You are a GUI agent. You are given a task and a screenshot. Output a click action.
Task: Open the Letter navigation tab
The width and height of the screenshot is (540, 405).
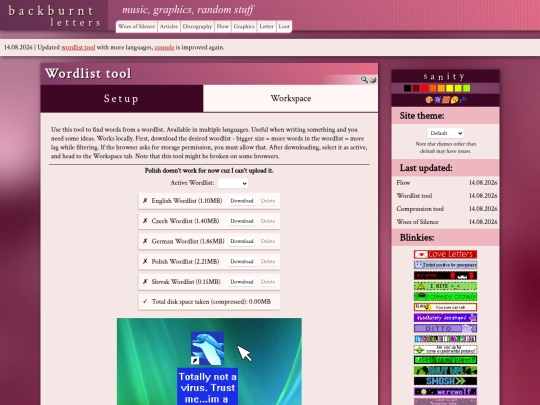tap(266, 27)
